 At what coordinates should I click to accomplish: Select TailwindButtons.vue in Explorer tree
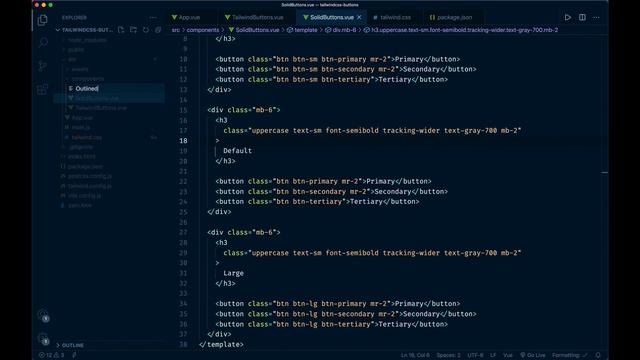[101, 108]
